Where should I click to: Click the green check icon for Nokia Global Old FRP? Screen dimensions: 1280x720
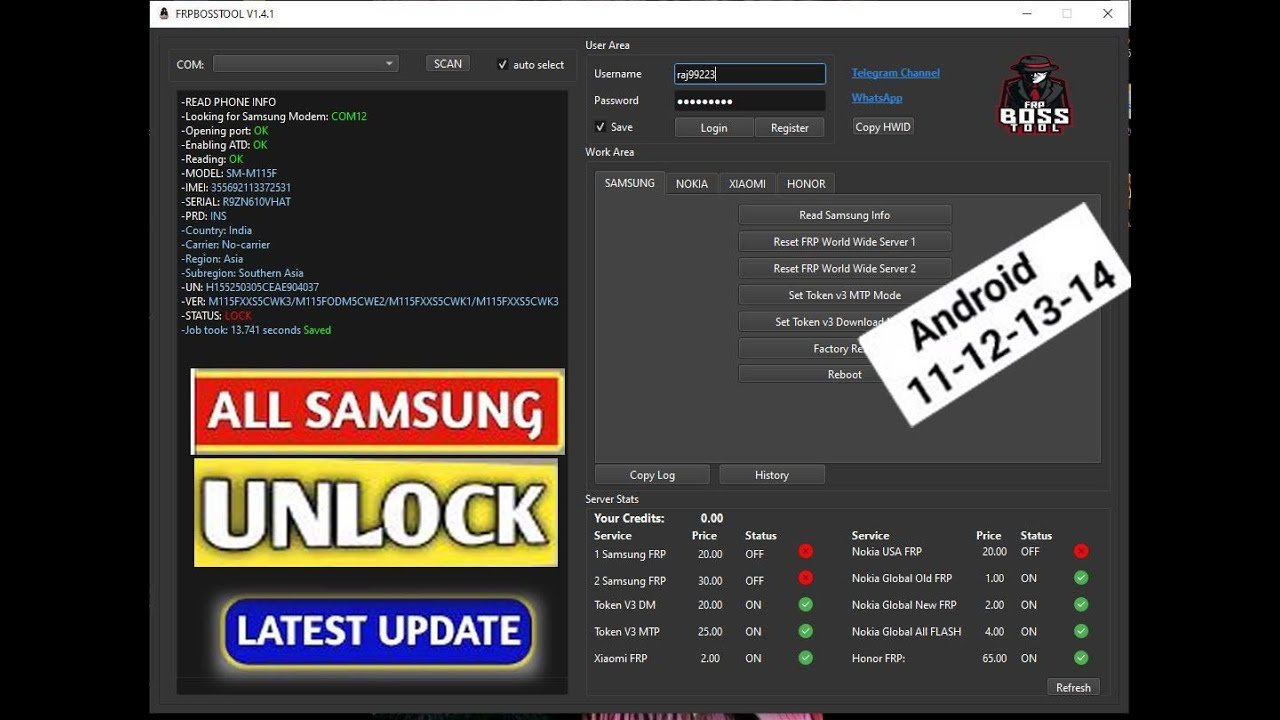[x=1081, y=578]
